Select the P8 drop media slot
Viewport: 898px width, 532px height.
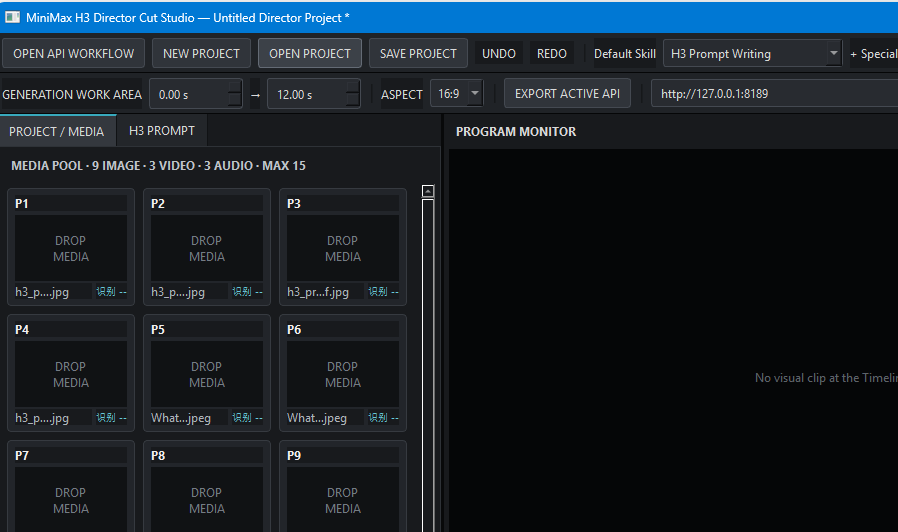pos(207,500)
